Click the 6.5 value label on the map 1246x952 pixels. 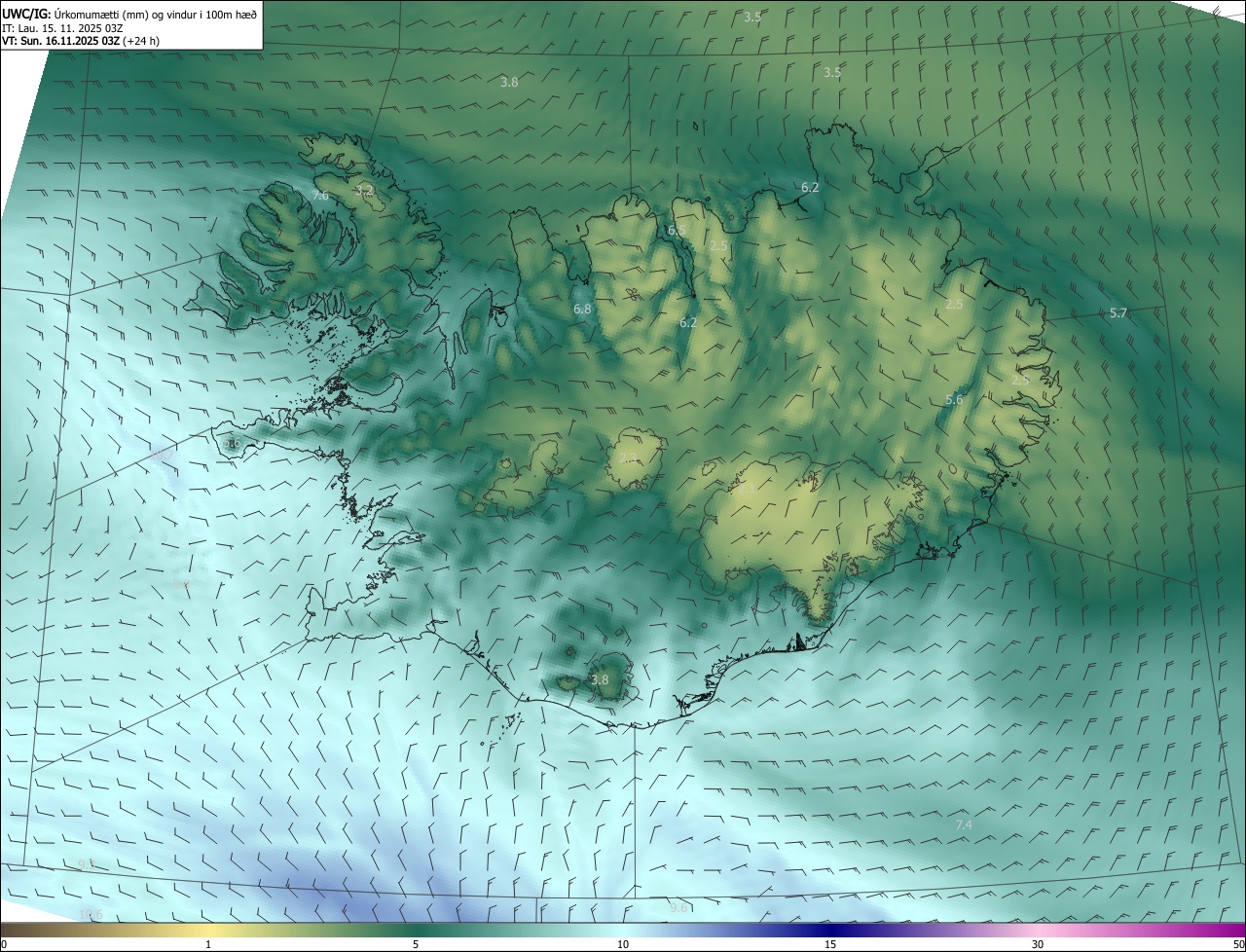[x=677, y=230]
